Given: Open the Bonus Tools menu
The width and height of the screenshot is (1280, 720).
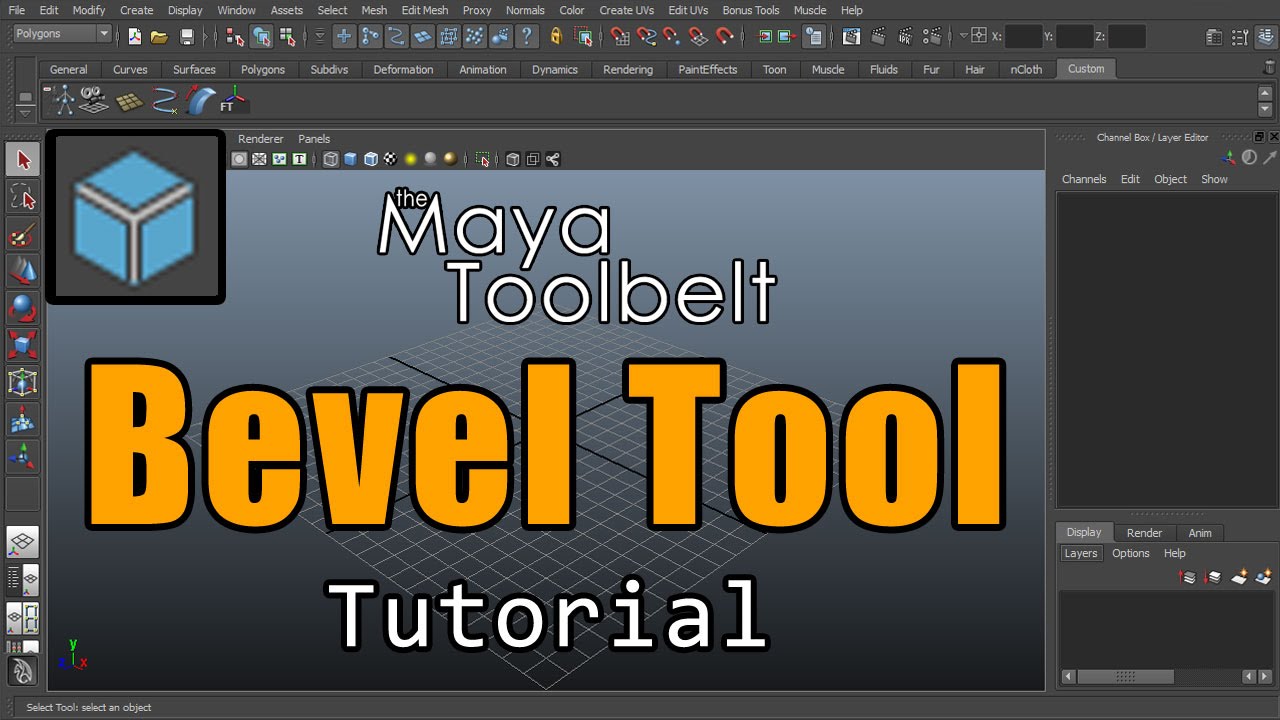Looking at the screenshot, I should click(751, 10).
